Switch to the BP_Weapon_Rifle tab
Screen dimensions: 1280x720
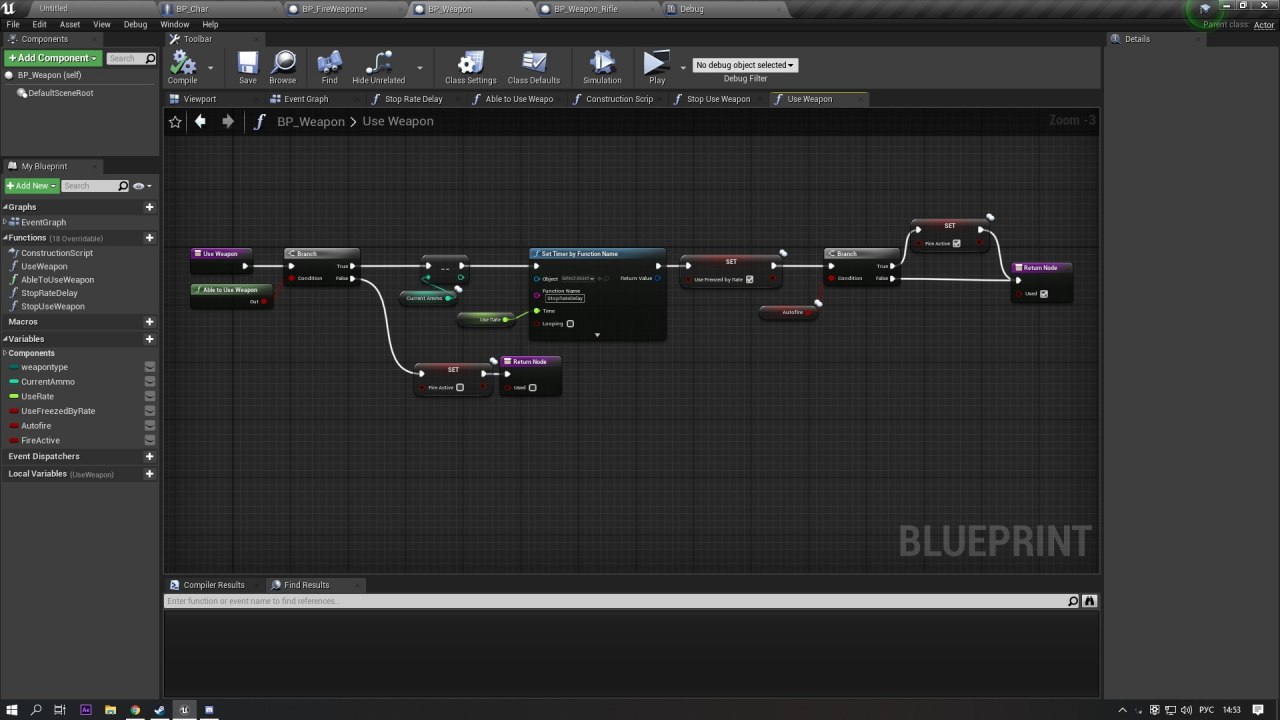coord(586,9)
